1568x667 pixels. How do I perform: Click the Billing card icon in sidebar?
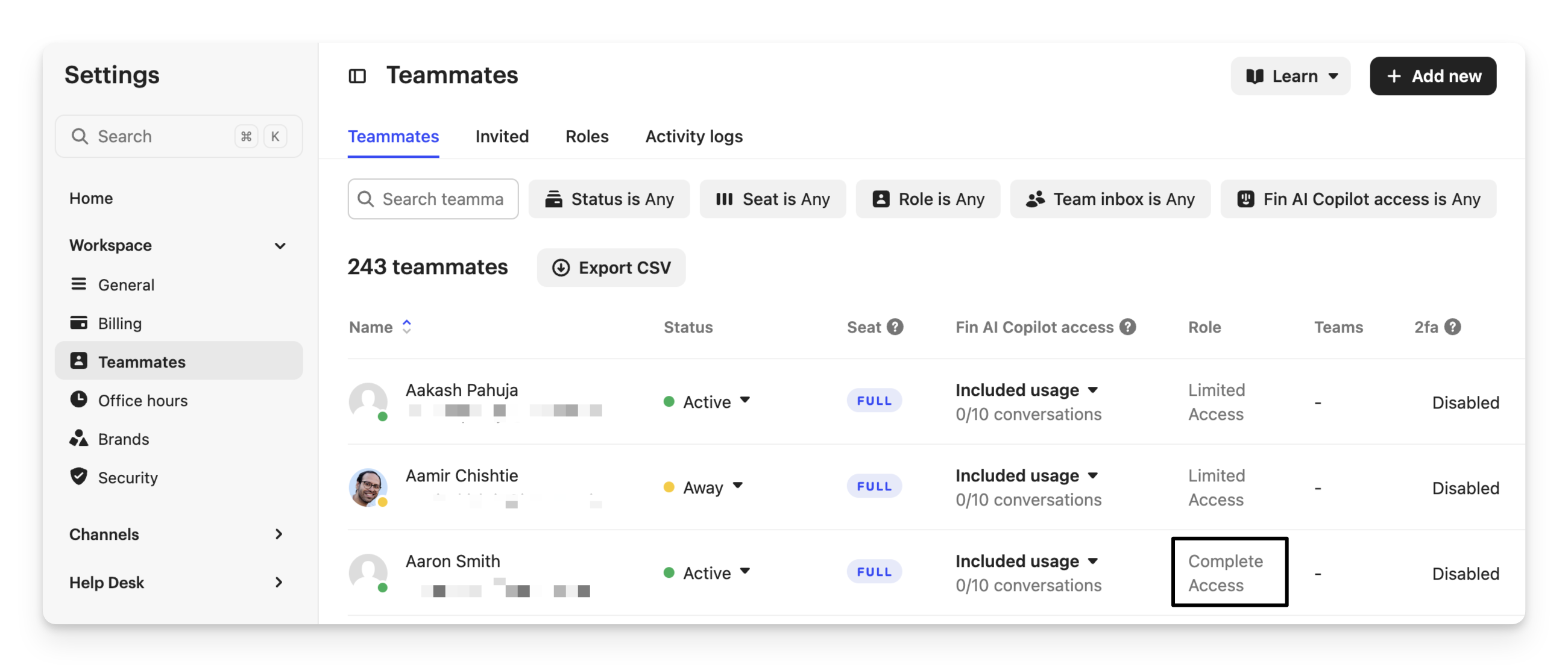click(78, 322)
